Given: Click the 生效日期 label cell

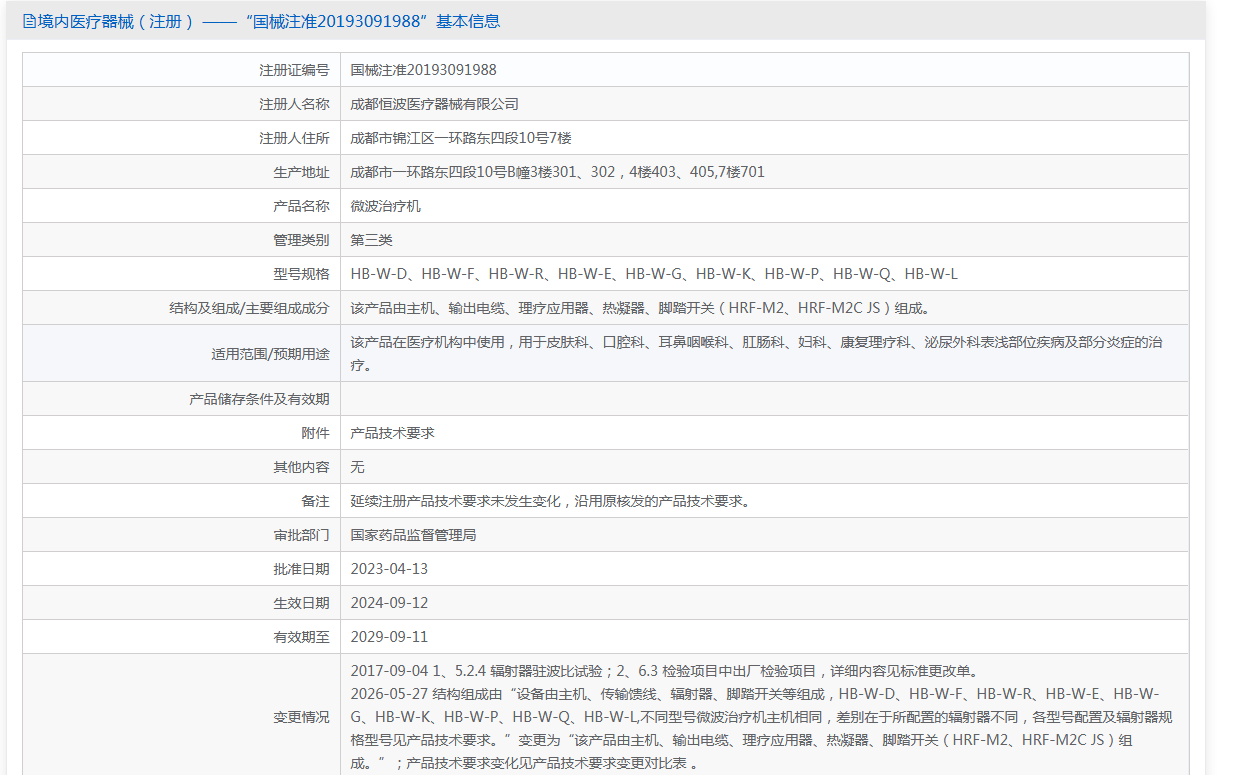Looking at the screenshot, I should [x=182, y=603].
